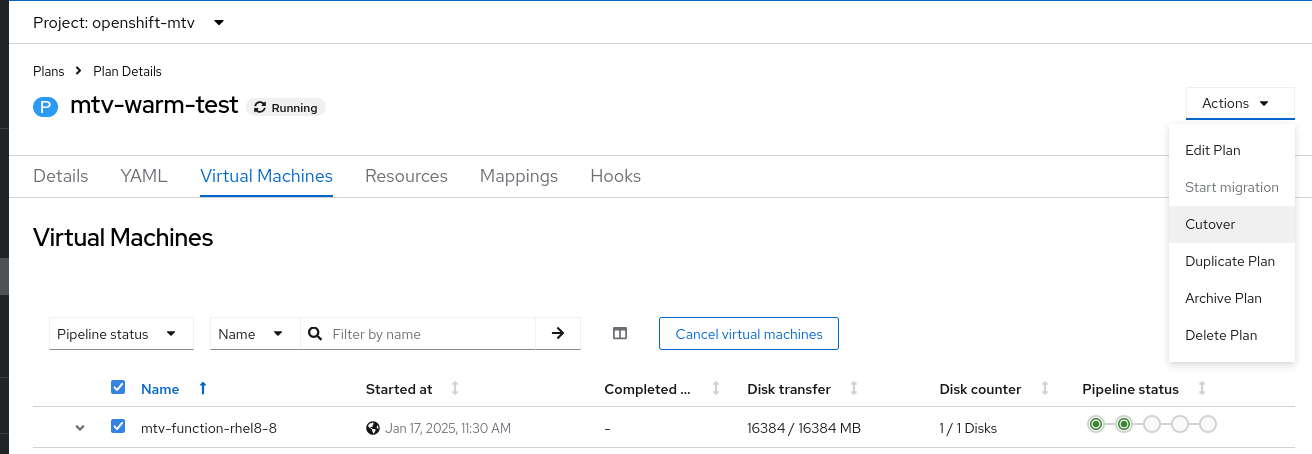Sort by Name column arrow
Screen dimensions: 1312x454
point(203,389)
